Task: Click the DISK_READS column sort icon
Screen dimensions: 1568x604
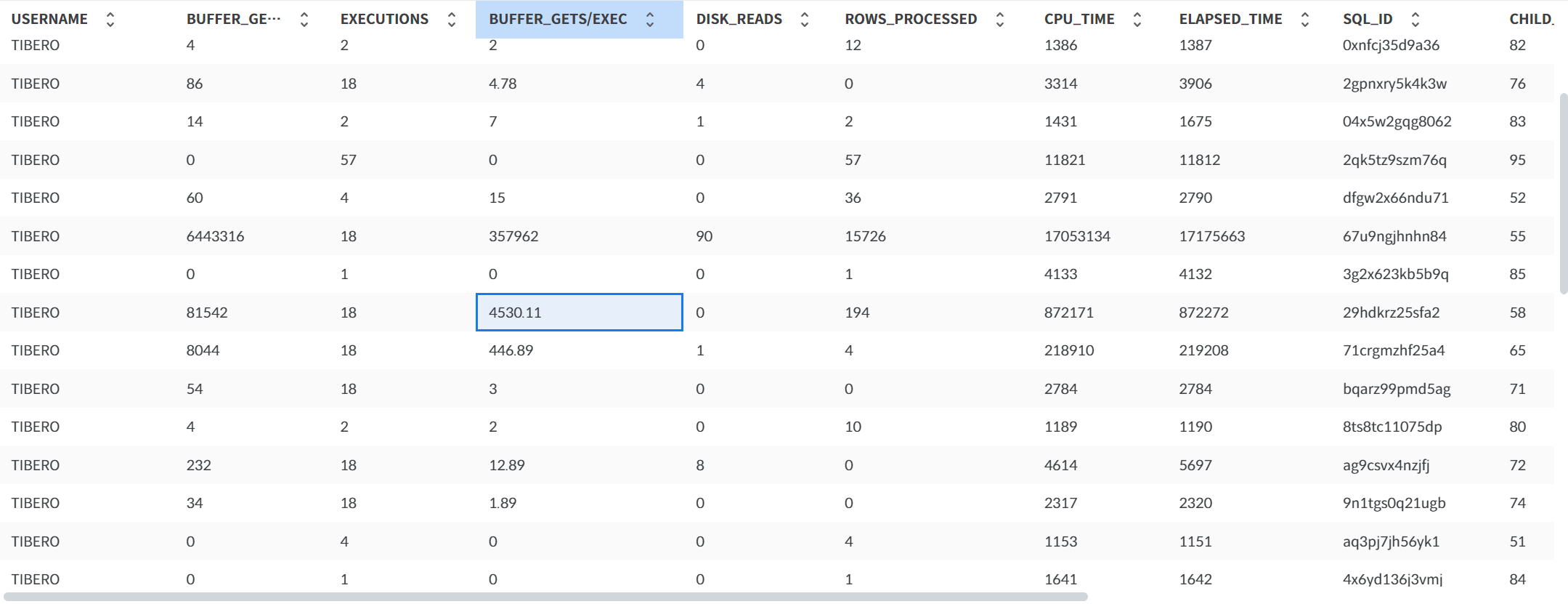Action: point(805,20)
